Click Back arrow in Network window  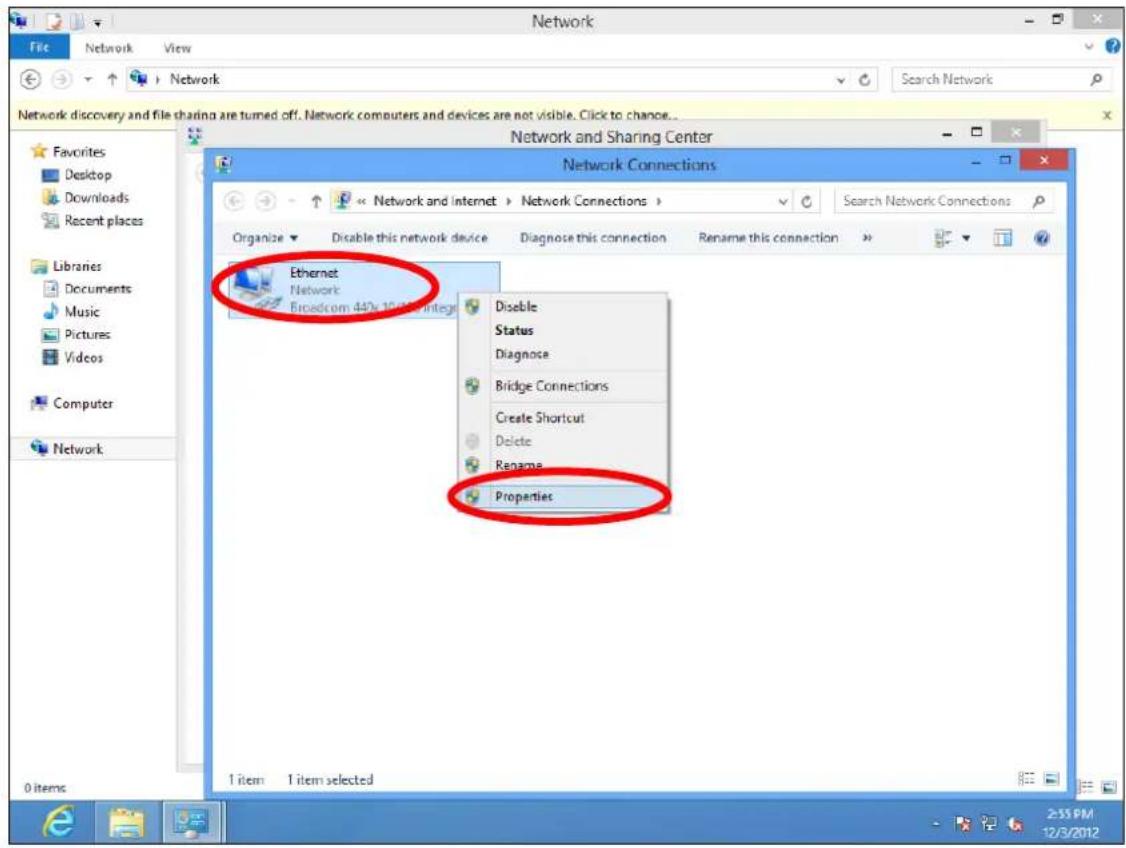30,79
